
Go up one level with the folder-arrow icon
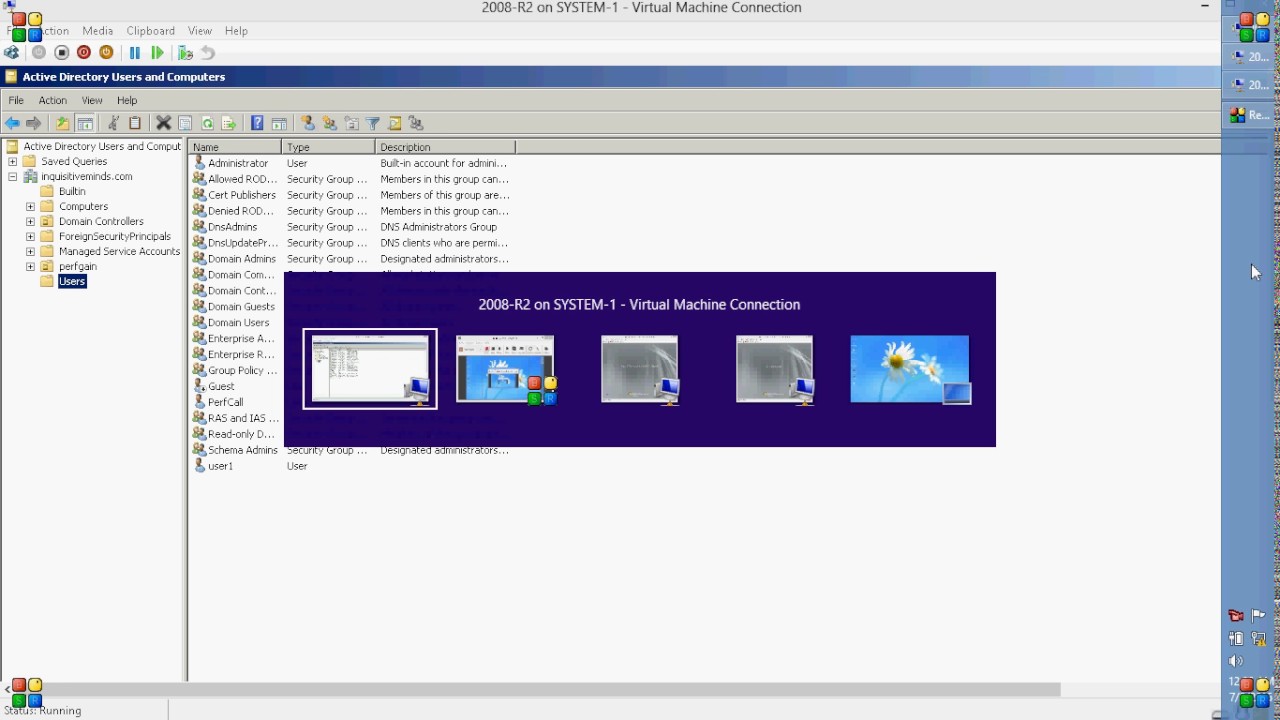point(63,124)
